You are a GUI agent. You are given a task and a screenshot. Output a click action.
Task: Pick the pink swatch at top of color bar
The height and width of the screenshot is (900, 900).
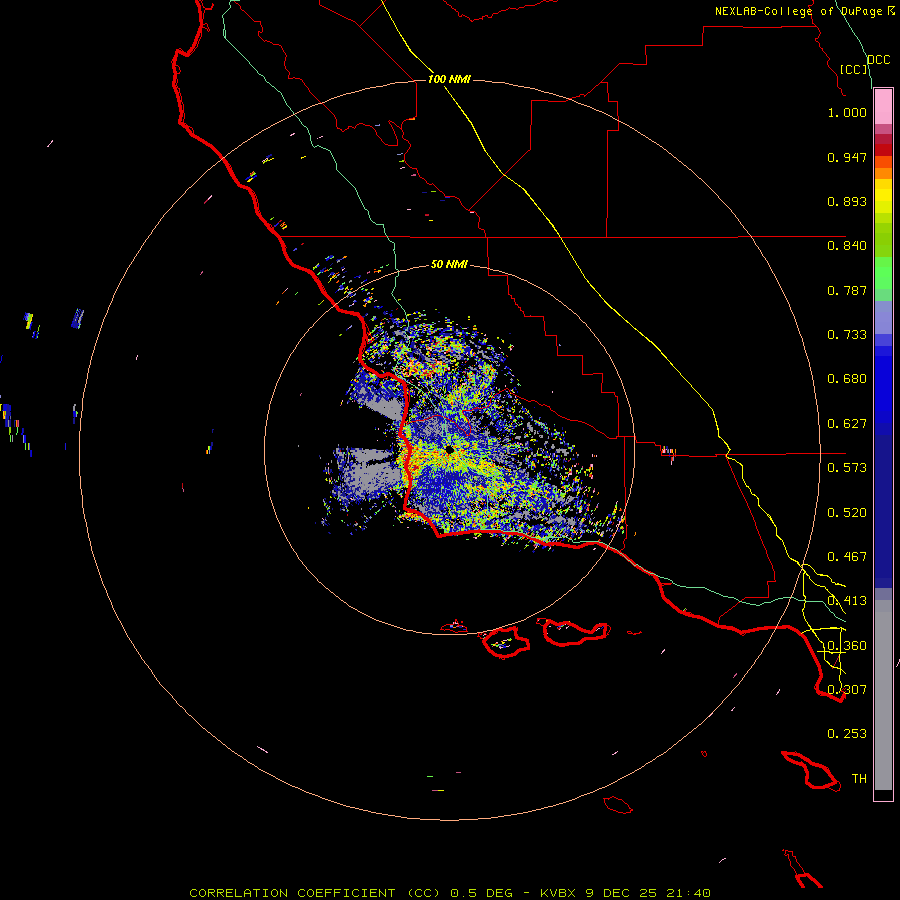pyautogui.click(x=883, y=107)
